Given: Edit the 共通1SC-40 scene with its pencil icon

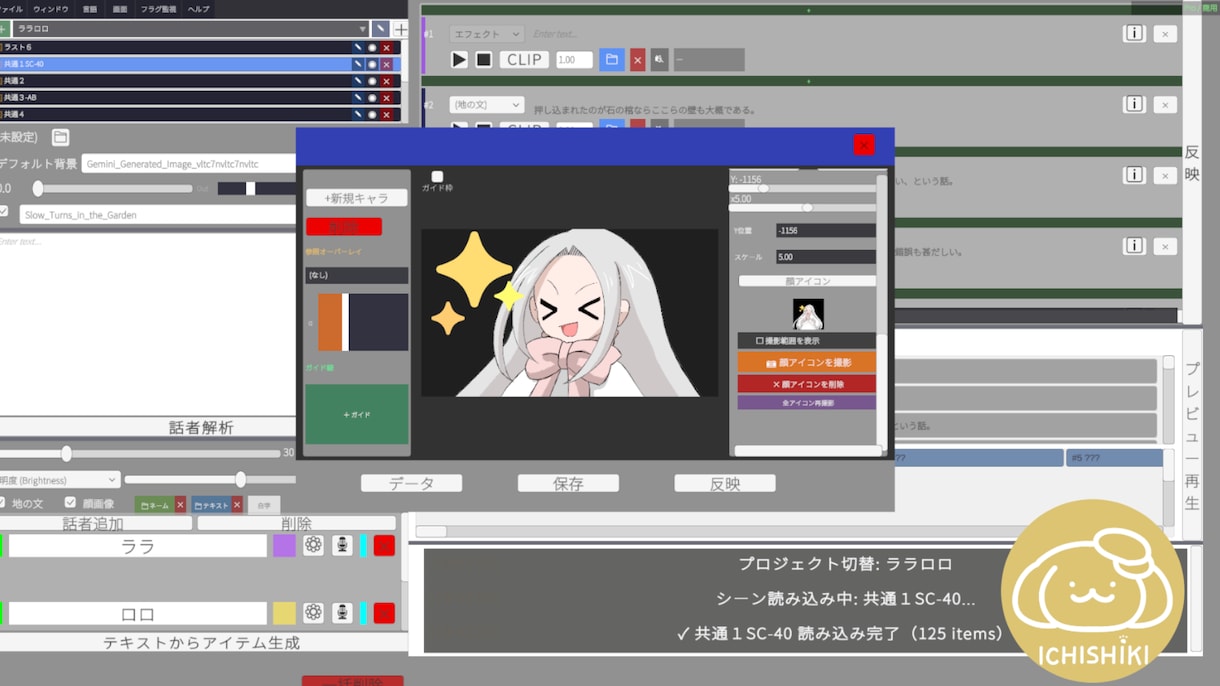Looking at the screenshot, I should pyautogui.click(x=358, y=64).
